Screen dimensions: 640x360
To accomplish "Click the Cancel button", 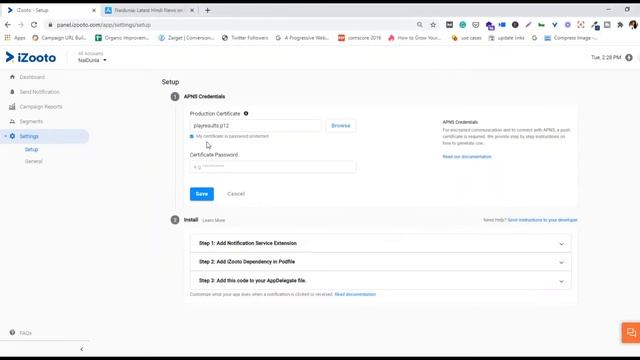I will (x=236, y=194).
